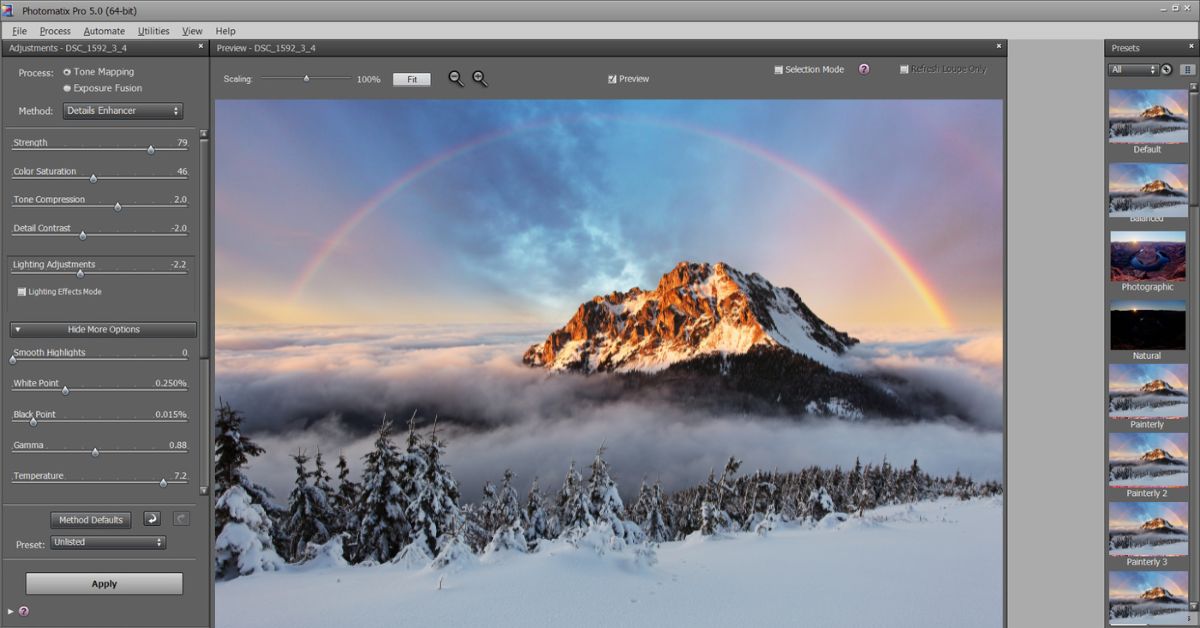Open the Method dropdown showing Details Enhancer

point(123,111)
